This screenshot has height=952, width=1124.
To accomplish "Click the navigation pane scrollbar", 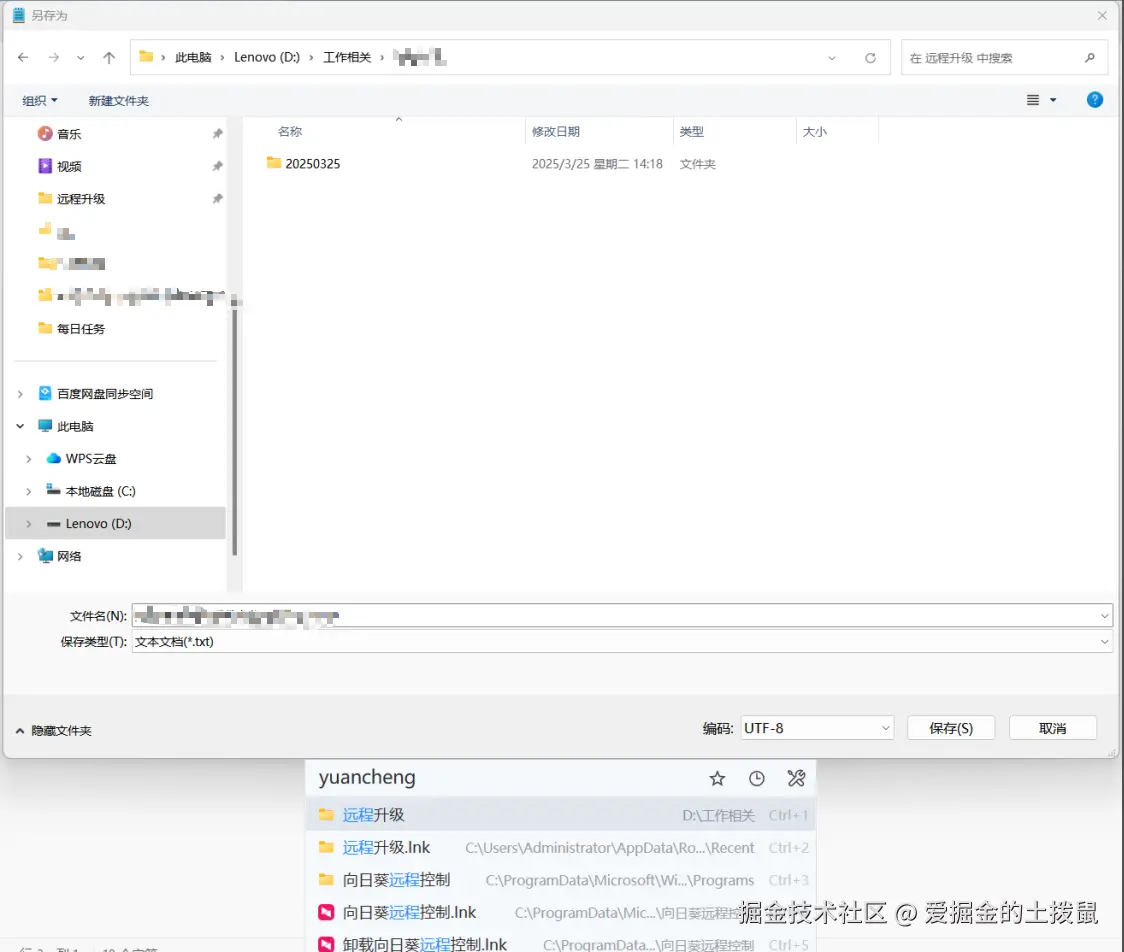I will click(x=234, y=430).
